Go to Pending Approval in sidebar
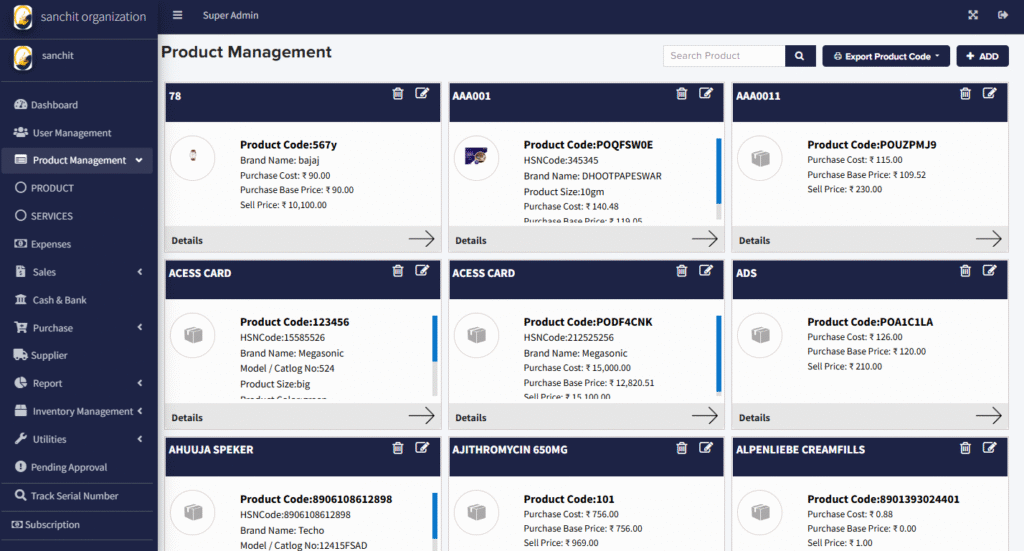 pos(68,467)
